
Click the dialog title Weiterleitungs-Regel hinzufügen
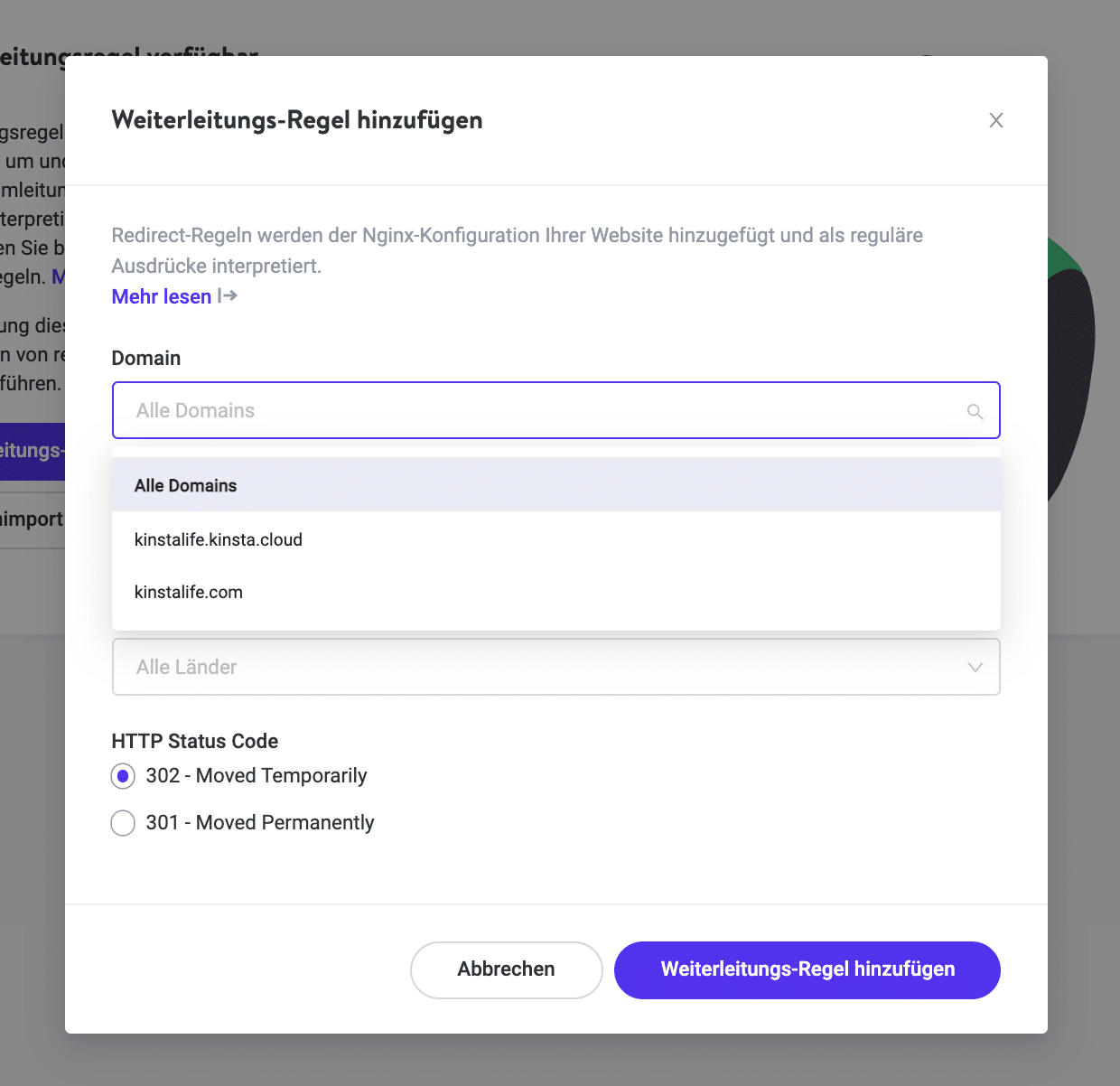coord(296,119)
